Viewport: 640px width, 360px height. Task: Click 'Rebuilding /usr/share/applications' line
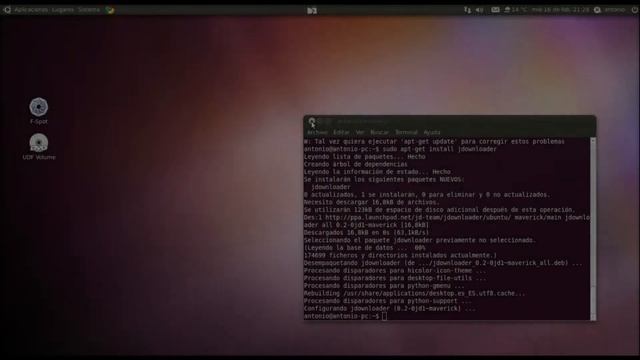tap(414, 293)
